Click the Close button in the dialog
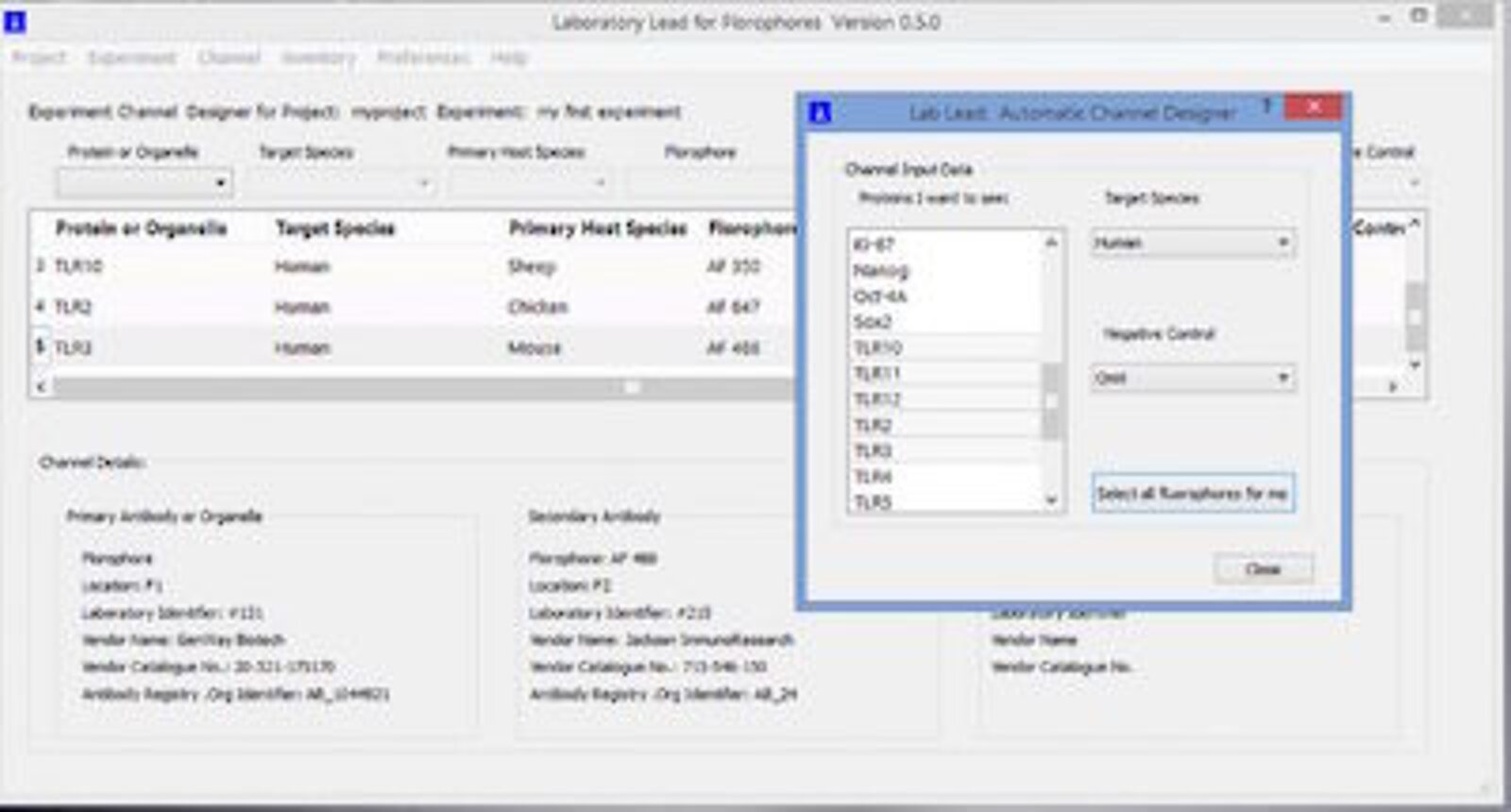The height and width of the screenshot is (812, 1511). click(x=1263, y=568)
